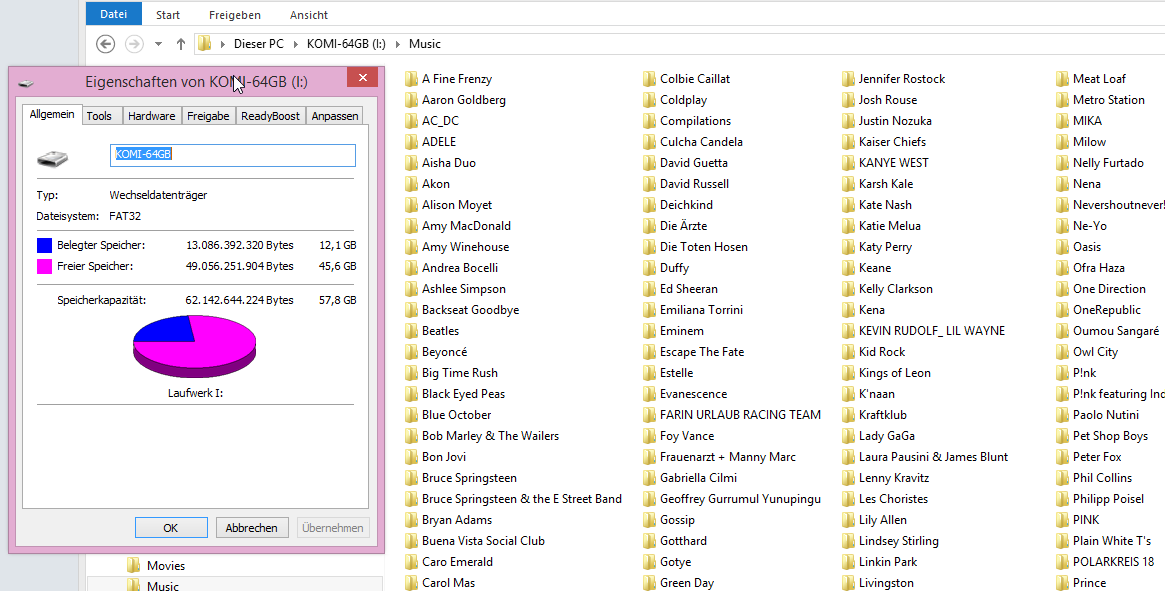Select the David Guetta folder icon
1165x591 pixels.
point(649,163)
